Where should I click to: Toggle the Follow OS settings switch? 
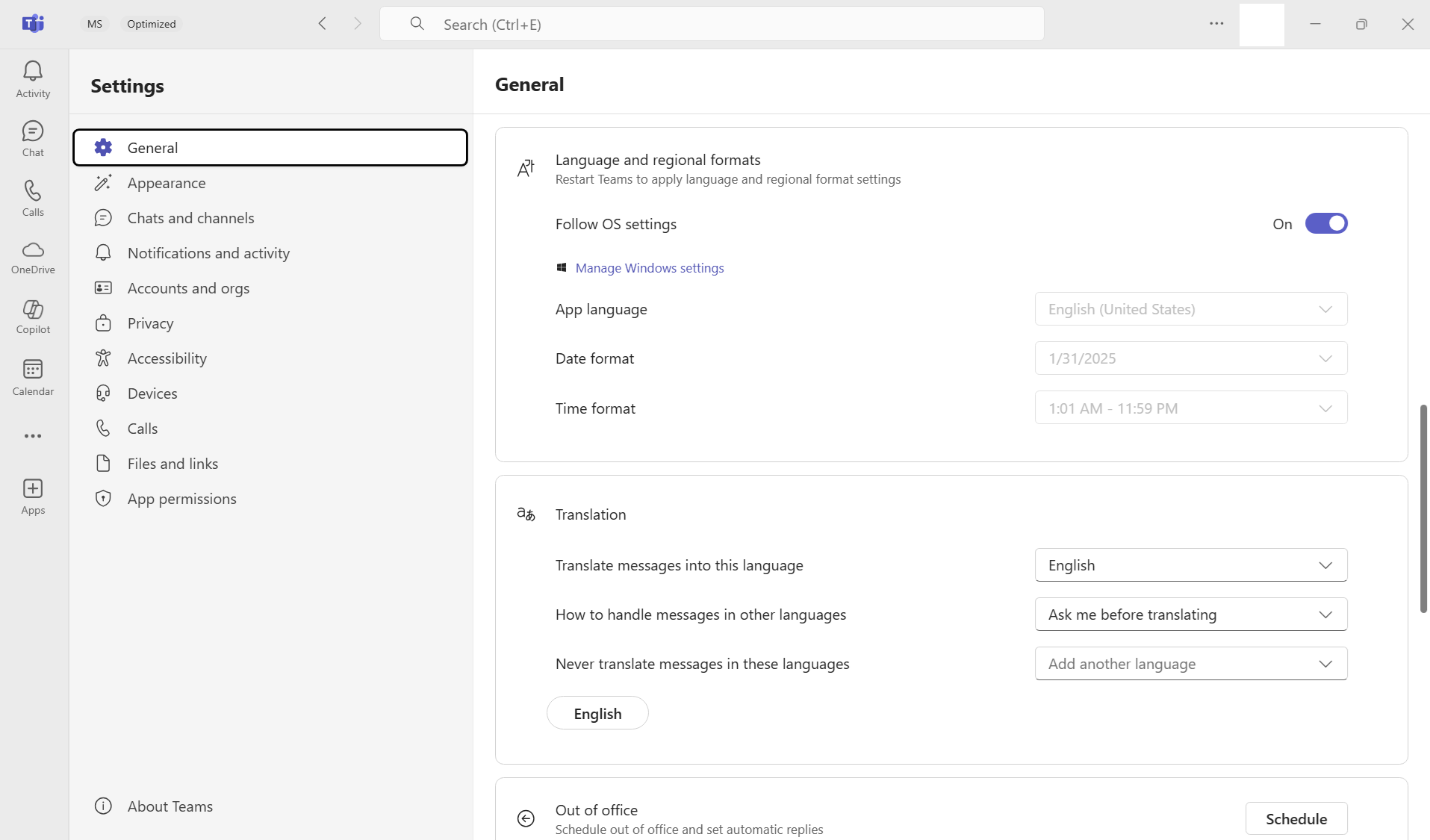coord(1326,224)
